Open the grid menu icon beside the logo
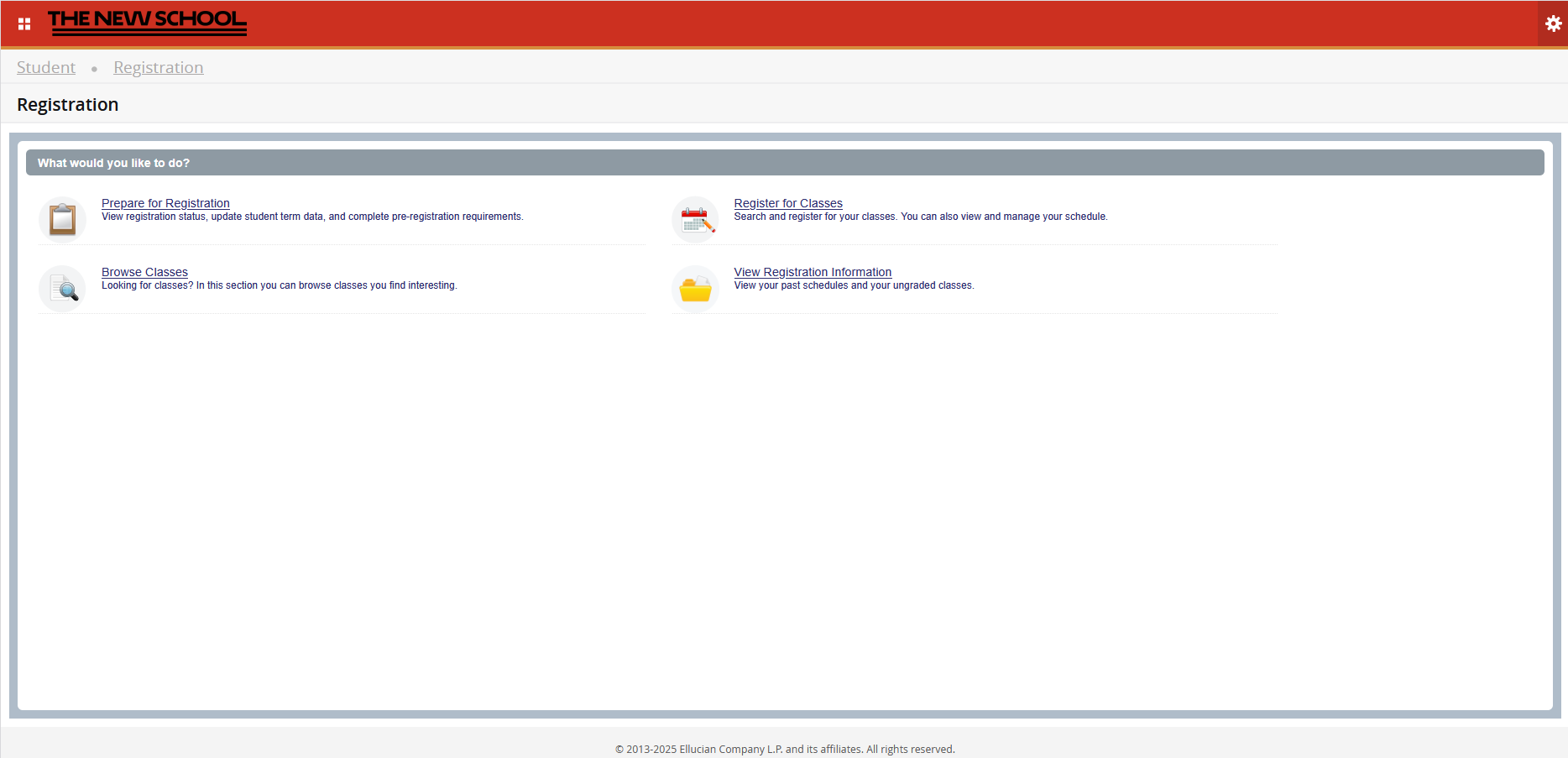1568x758 pixels. point(24,24)
